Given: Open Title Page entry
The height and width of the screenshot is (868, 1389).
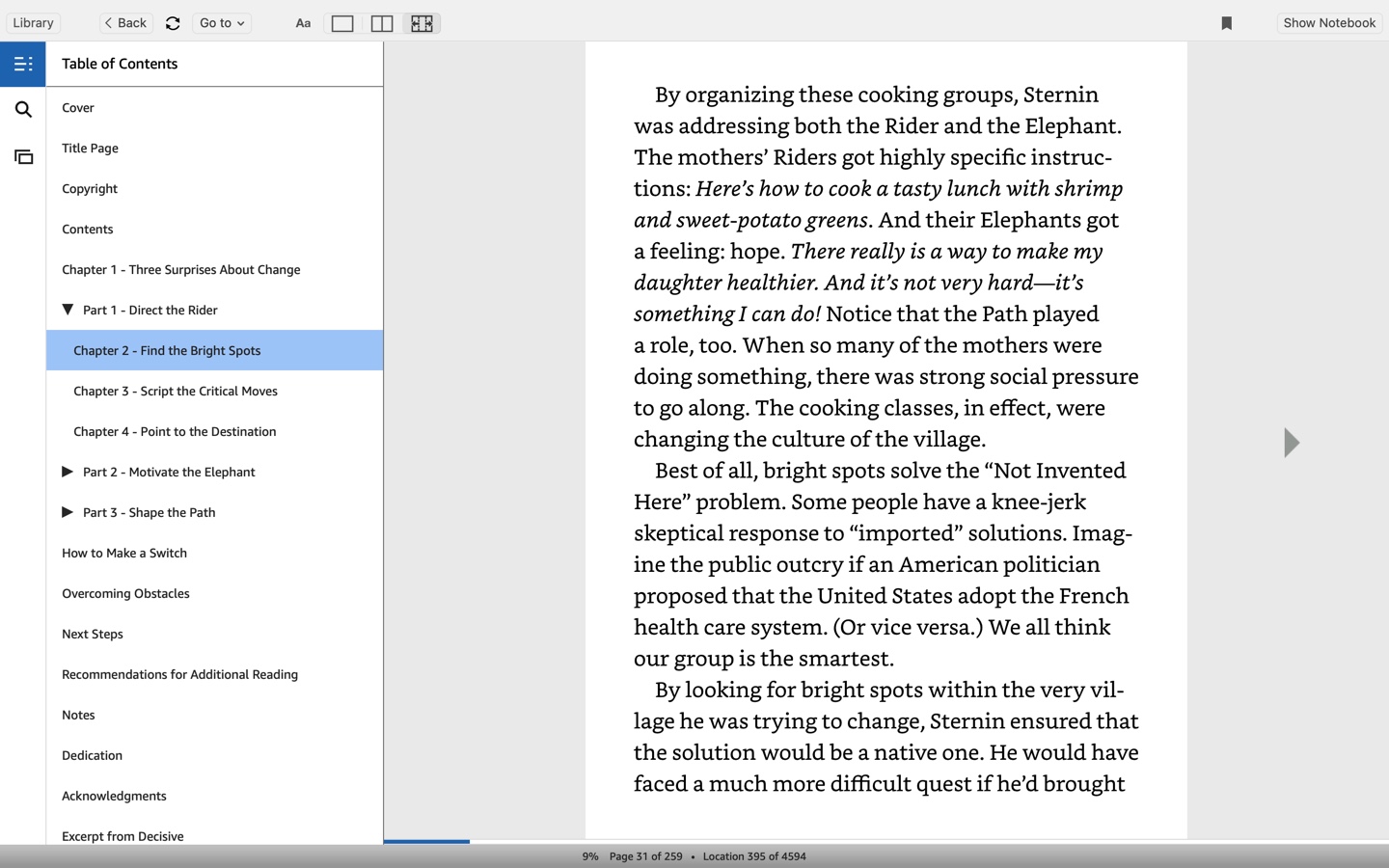Looking at the screenshot, I should click(x=214, y=148).
